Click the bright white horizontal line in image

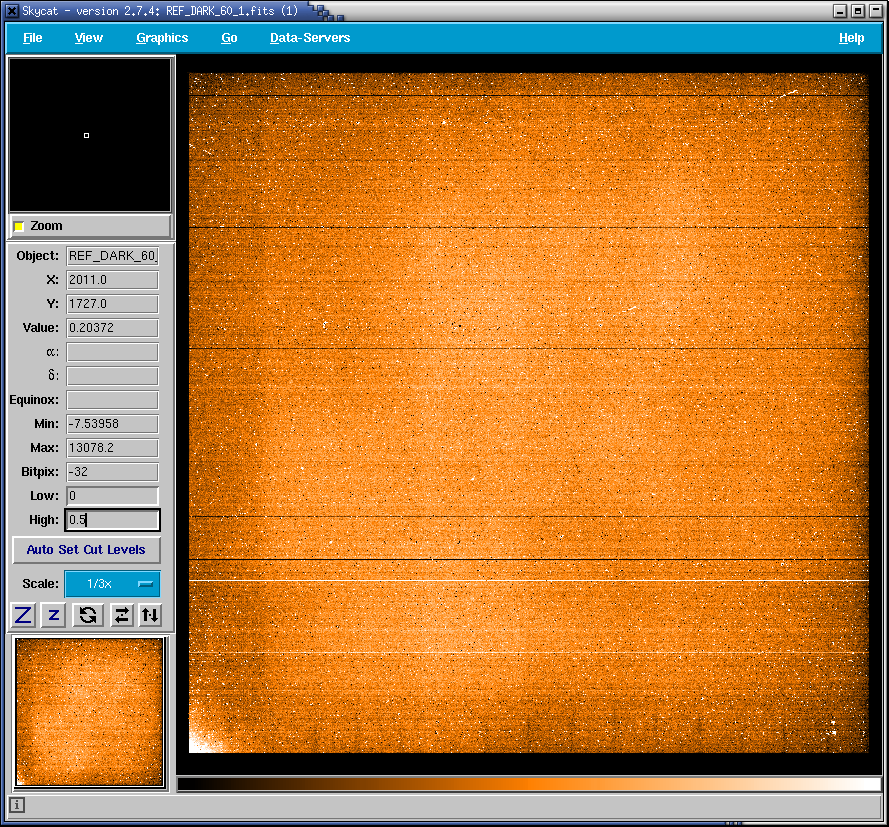(x=528, y=581)
